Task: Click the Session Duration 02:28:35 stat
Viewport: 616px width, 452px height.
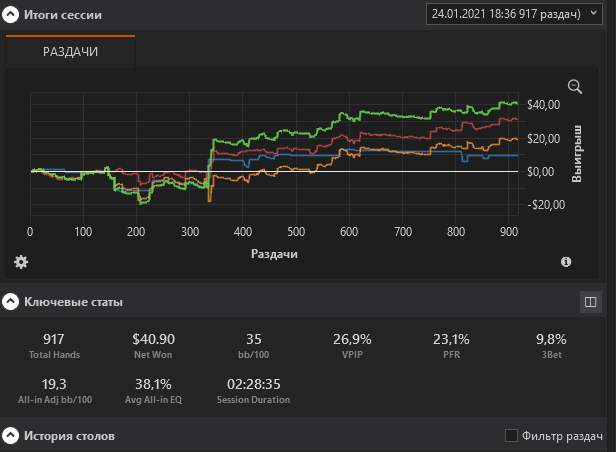Action: [252, 390]
